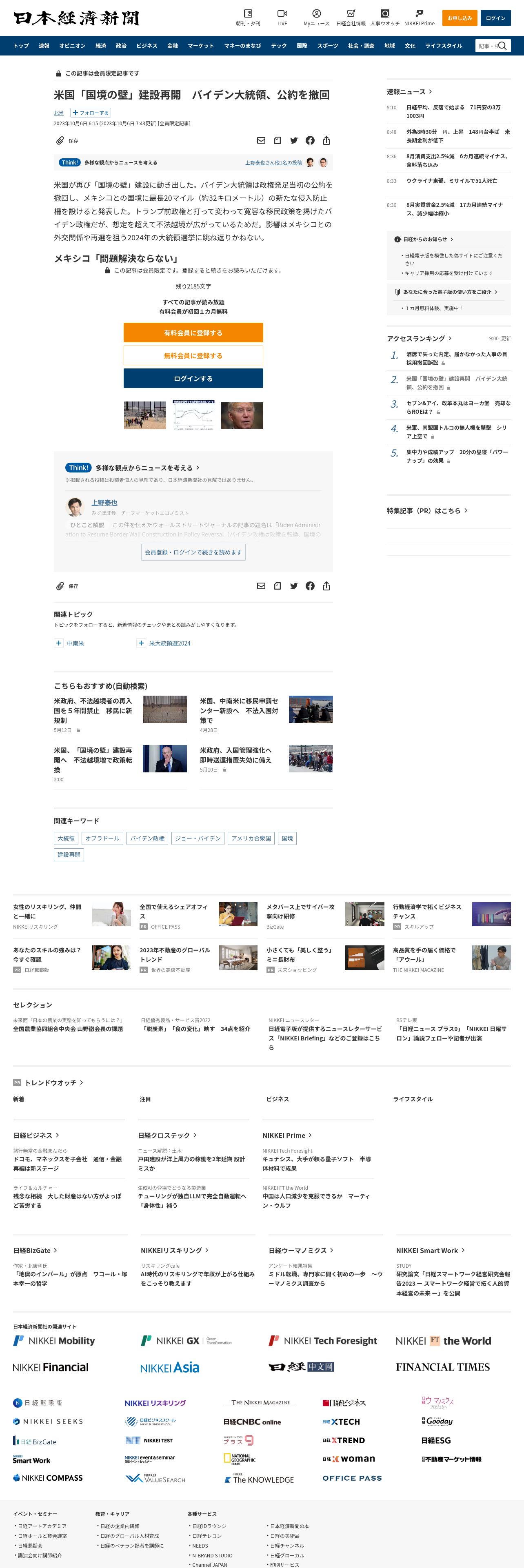Viewport: 524px width, 1568px height.
Task: Select スポーツ in navigation bar
Action: (x=327, y=46)
